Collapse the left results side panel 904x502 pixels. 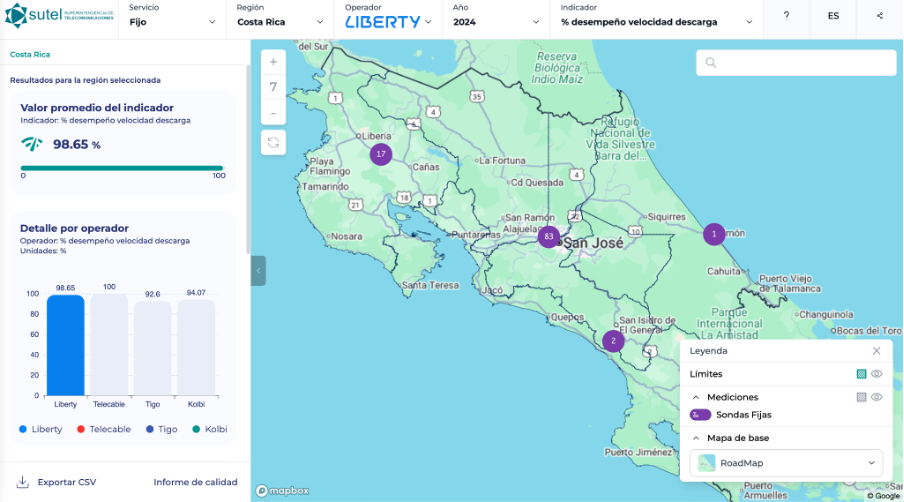pyautogui.click(x=258, y=270)
